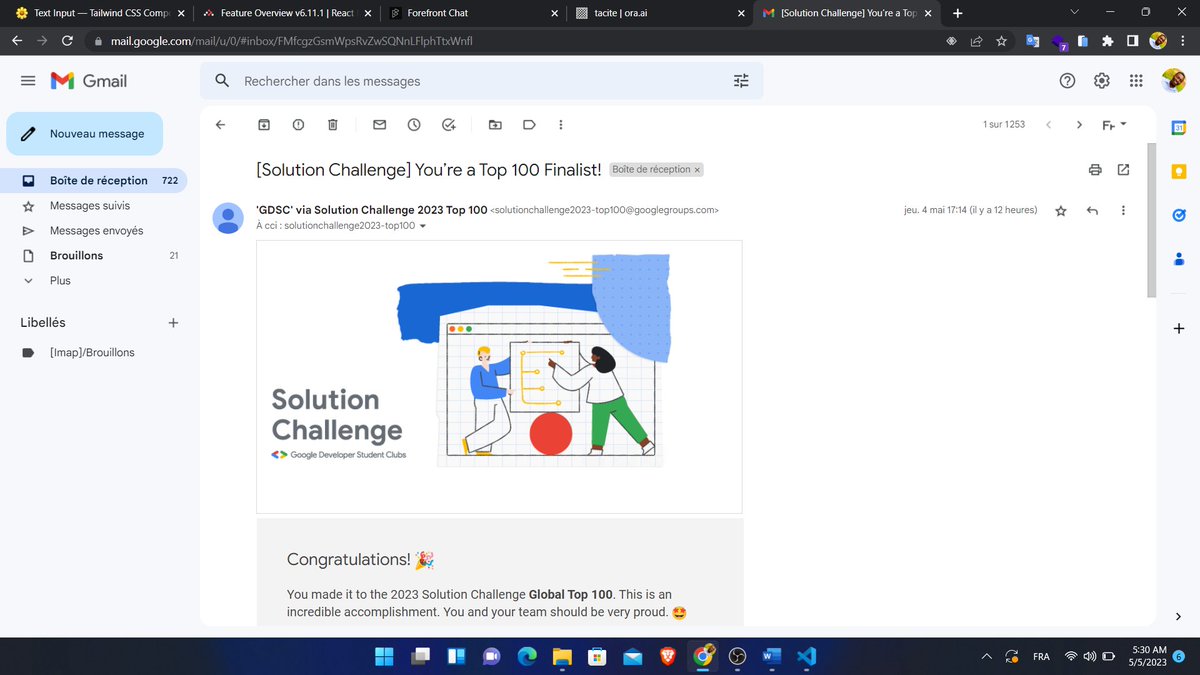
Task: Switch to Forefront Chat tab
Action: (473, 13)
